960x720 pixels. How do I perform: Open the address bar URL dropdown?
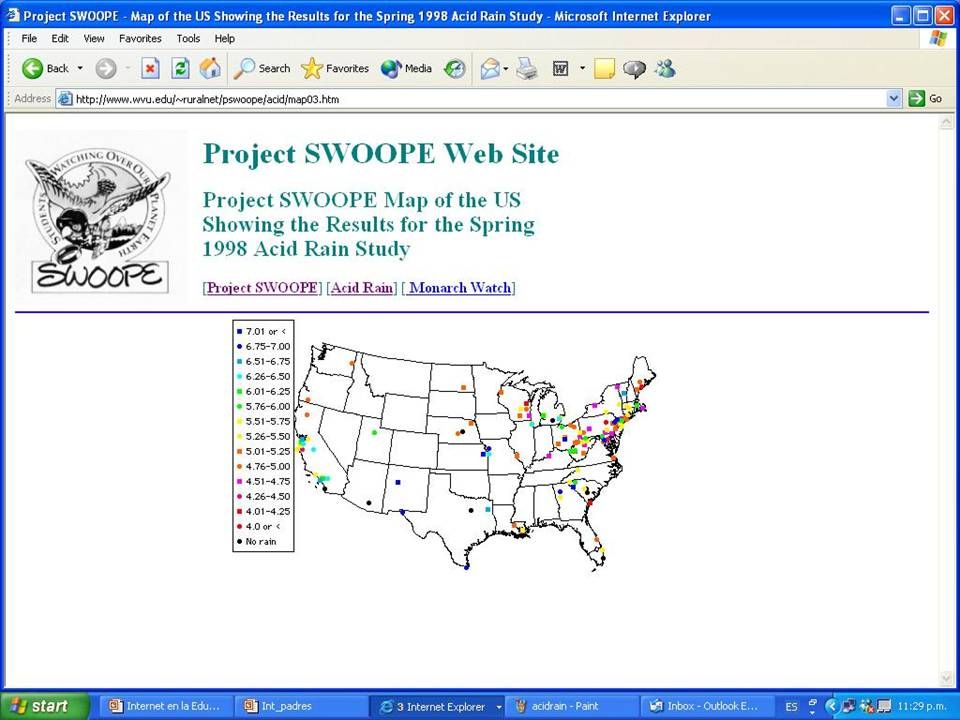(894, 99)
